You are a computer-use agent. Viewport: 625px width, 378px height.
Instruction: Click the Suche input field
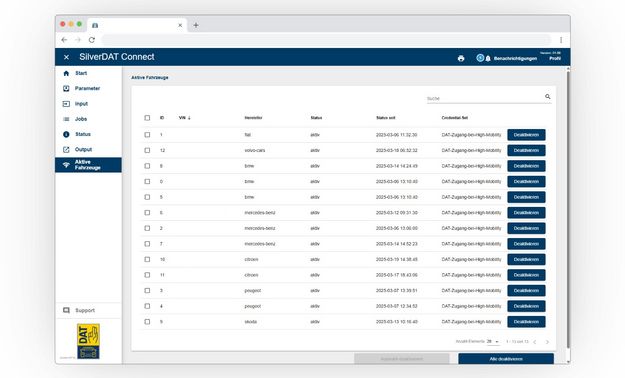point(485,98)
